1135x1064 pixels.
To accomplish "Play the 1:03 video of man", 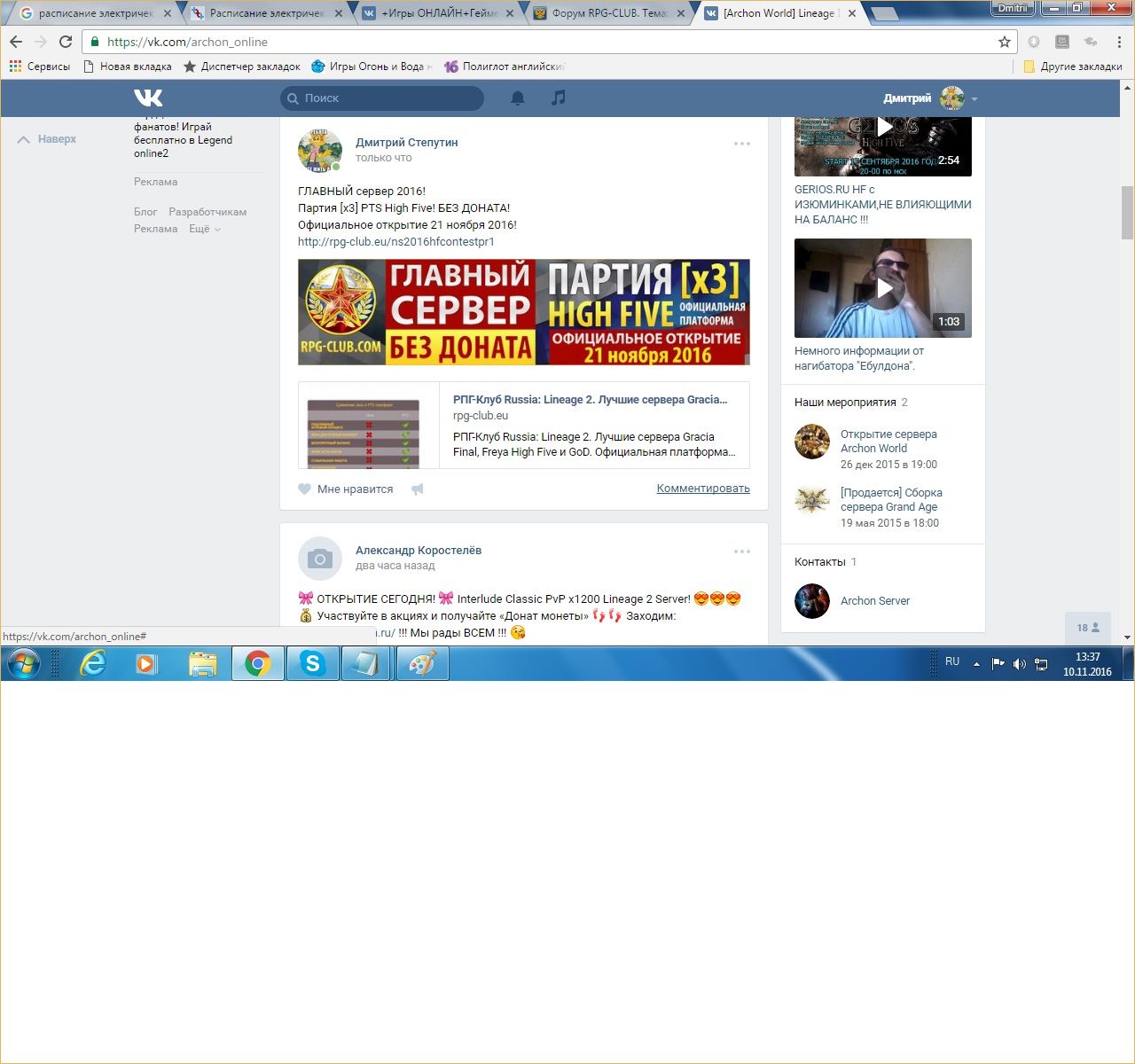I will coord(883,288).
